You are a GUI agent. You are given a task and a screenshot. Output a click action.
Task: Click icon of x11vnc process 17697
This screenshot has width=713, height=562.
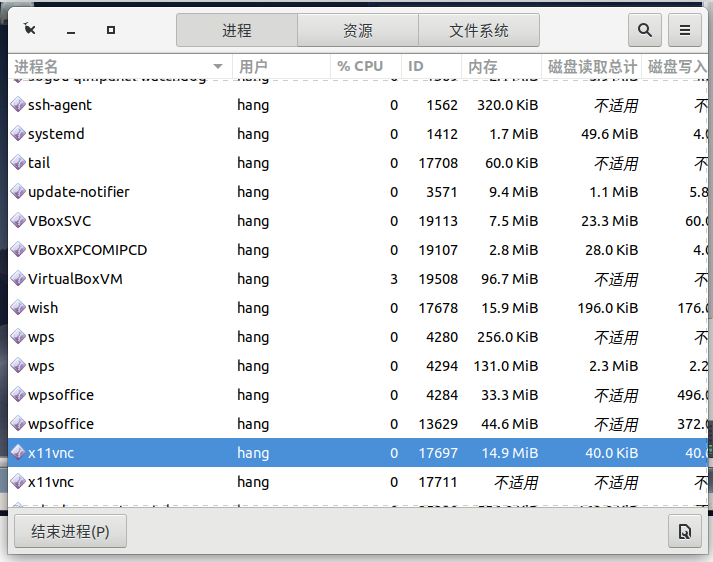click(x=18, y=453)
